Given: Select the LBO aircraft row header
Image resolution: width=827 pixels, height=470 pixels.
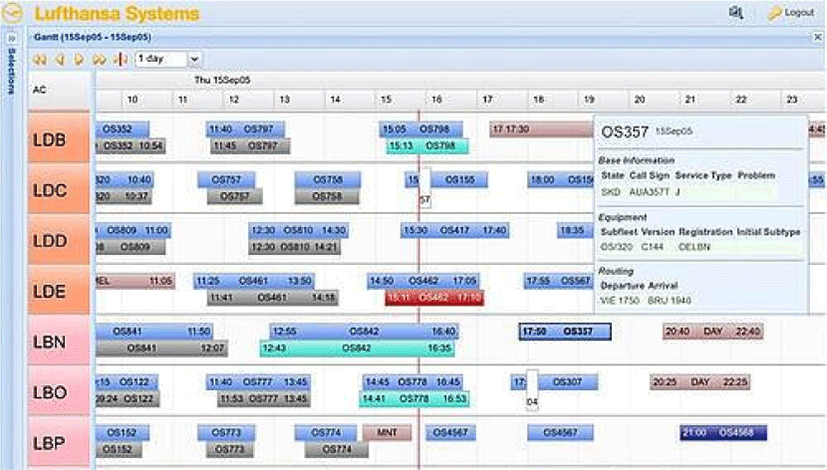Looking at the screenshot, I should (59, 392).
